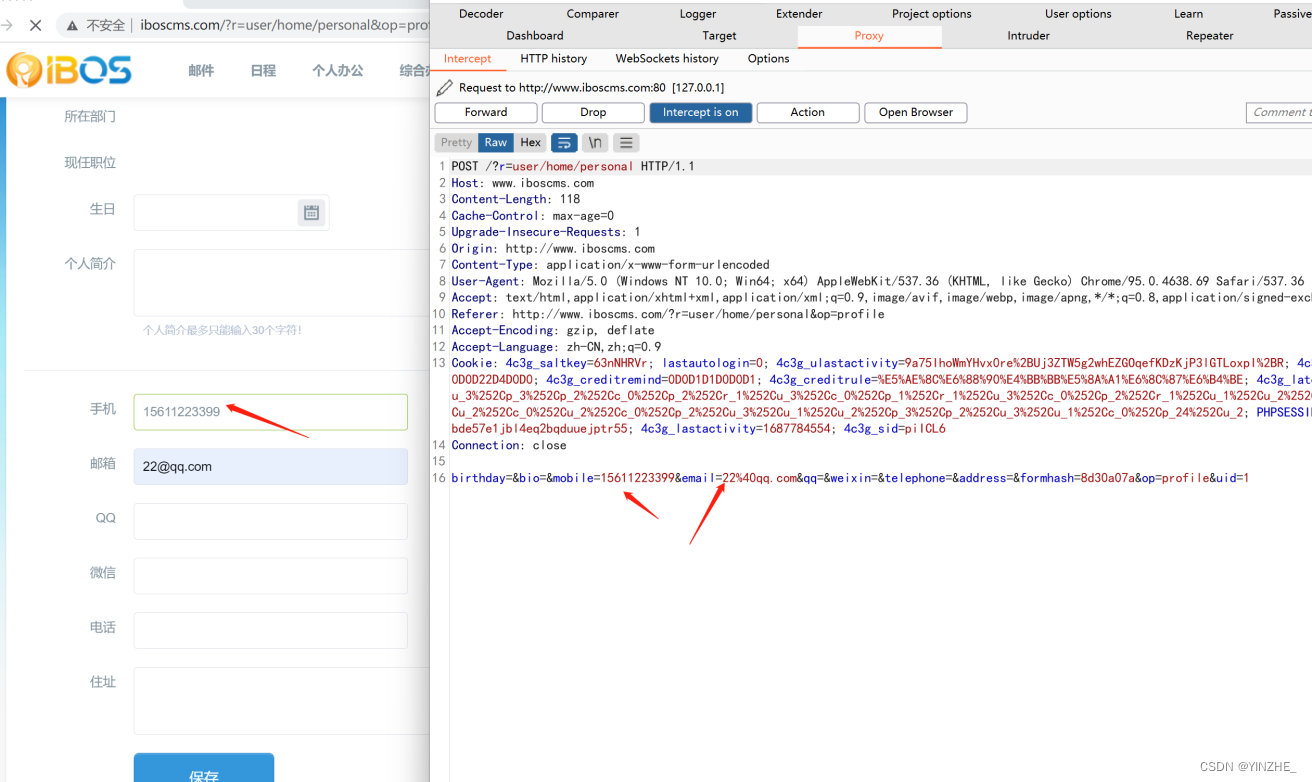Open the birthday calendar picker icon
Viewport: 1312px width, 782px height.
[x=311, y=212]
